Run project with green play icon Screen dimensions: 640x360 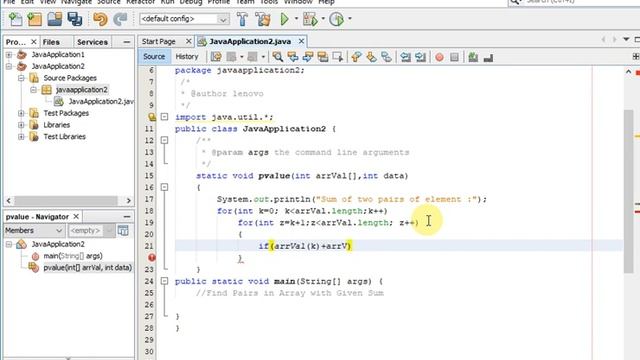click(x=285, y=19)
